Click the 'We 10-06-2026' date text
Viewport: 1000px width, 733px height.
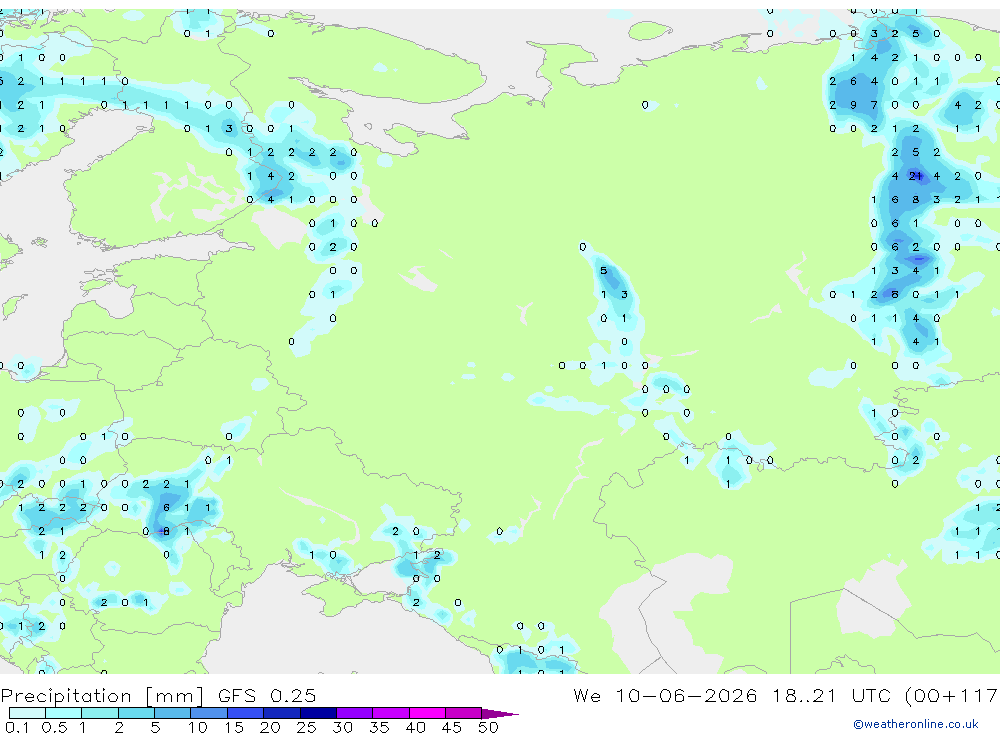tap(665, 695)
